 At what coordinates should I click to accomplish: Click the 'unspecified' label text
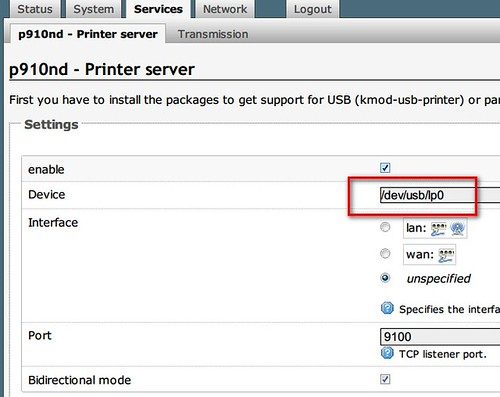[439, 279]
